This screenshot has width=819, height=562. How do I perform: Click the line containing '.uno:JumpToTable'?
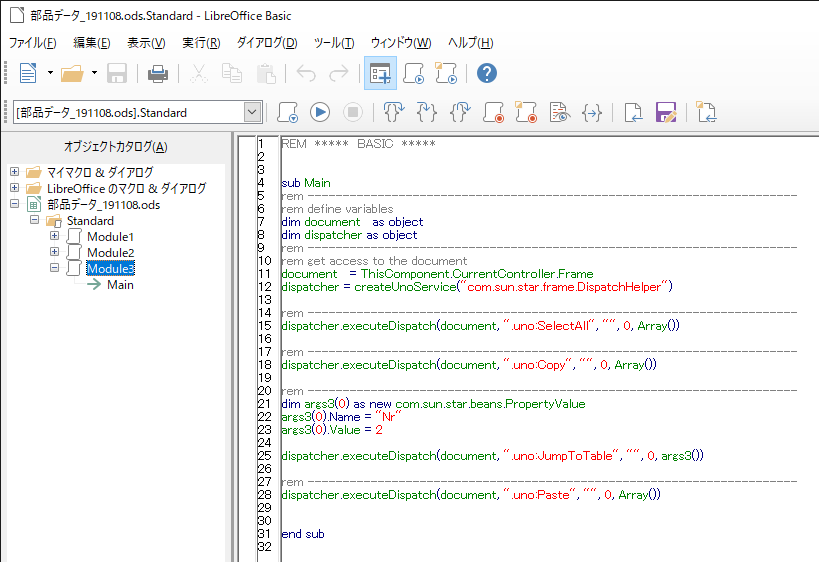492,455
